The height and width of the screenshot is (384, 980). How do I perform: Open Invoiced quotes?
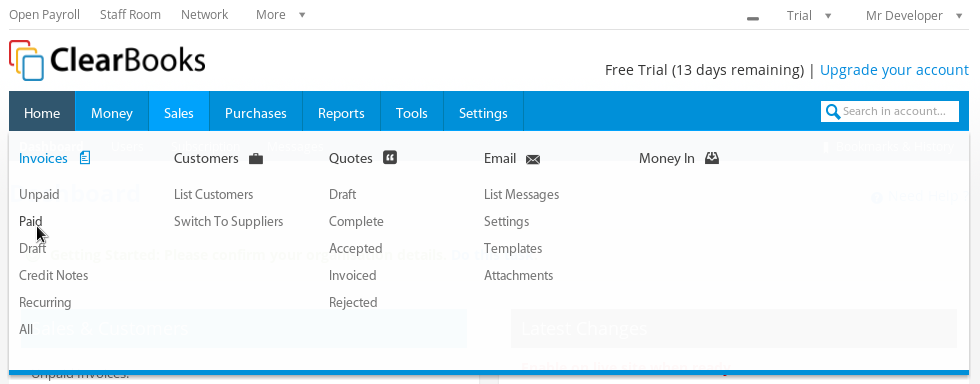[x=352, y=275]
